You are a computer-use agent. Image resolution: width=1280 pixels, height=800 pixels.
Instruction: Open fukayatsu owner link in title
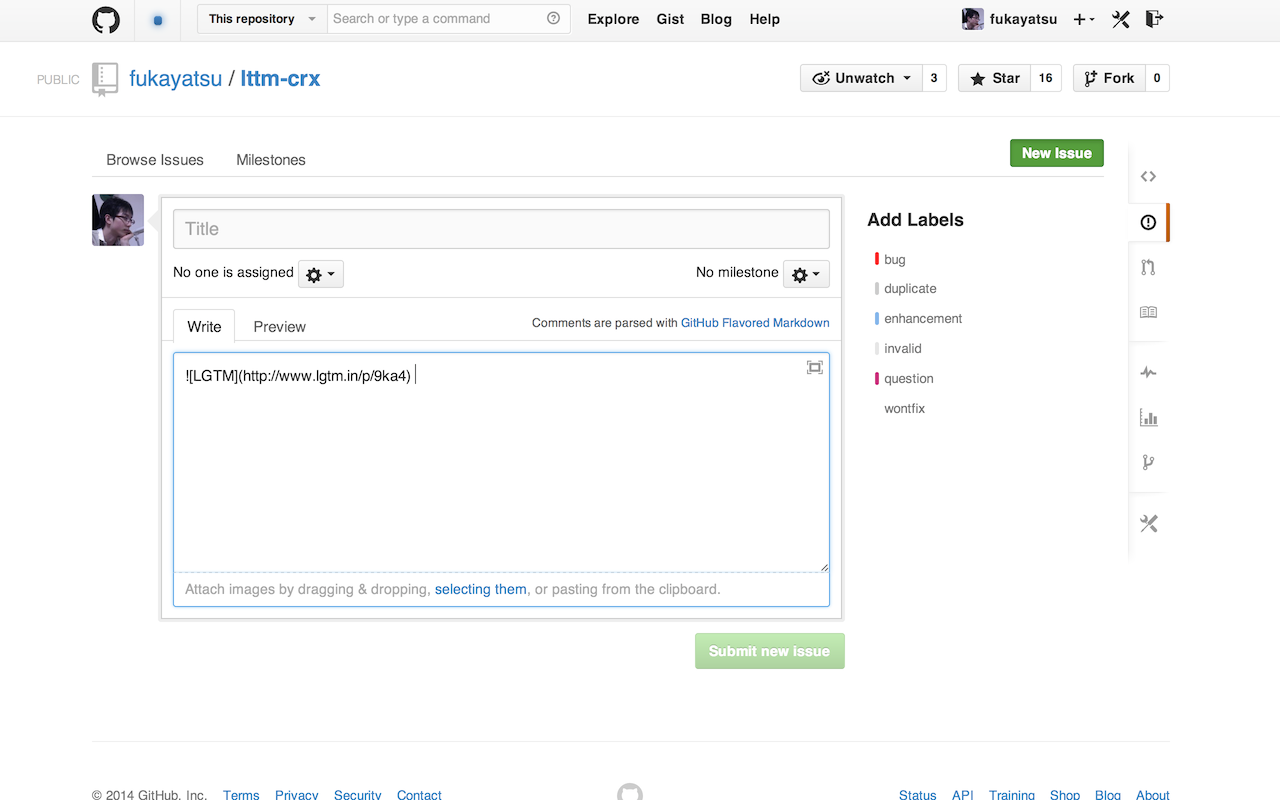pyautogui.click(x=176, y=79)
